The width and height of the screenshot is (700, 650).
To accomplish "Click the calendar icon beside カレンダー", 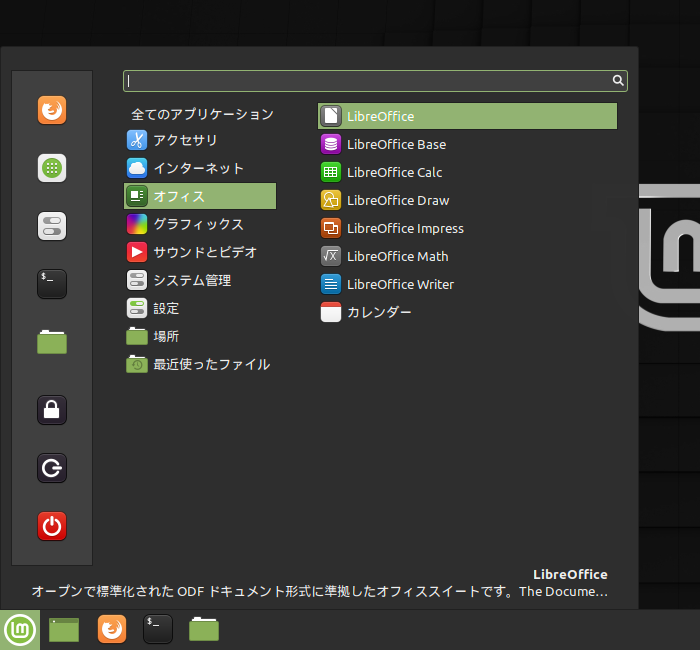I will 331,312.
